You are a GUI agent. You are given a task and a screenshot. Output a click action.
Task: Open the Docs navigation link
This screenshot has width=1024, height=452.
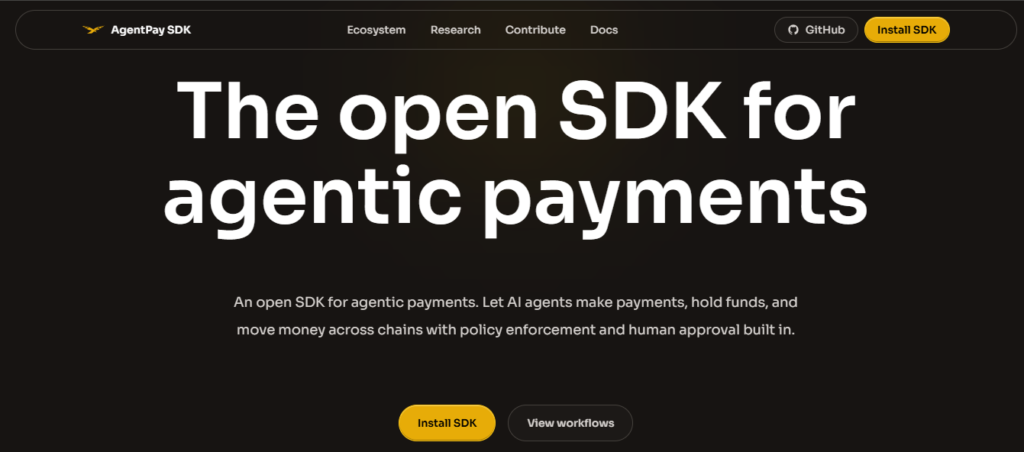pyautogui.click(x=603, y=30)
